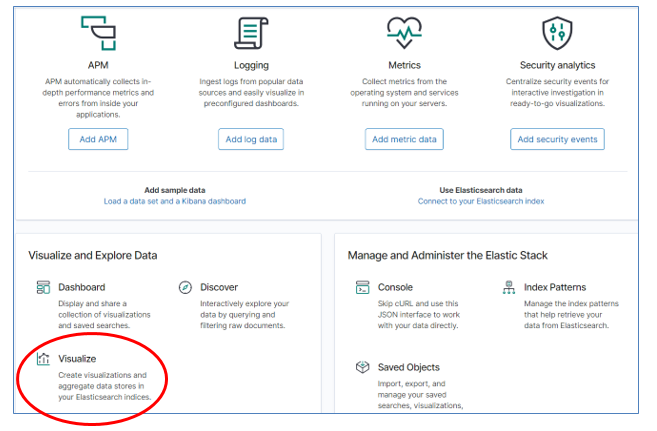Image resolution: width=657 pixels, height=431 pixels.
Task: Click the Logging description about preconfigured dashboards
Action: tap(251, 93)
